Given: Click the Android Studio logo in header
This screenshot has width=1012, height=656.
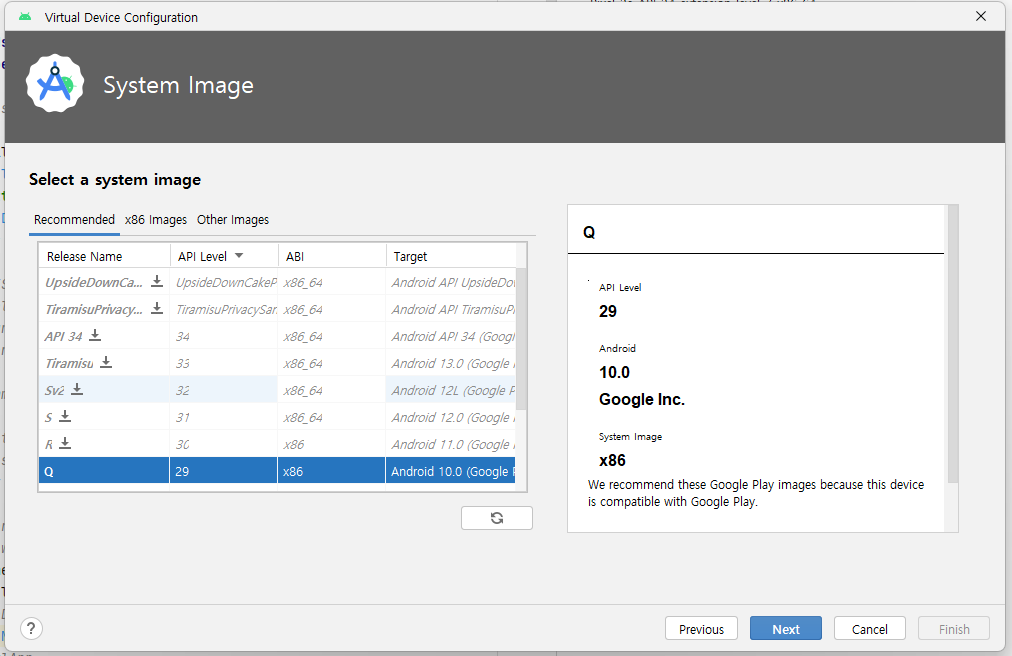Looking at the screenshot, I should 55,84.
